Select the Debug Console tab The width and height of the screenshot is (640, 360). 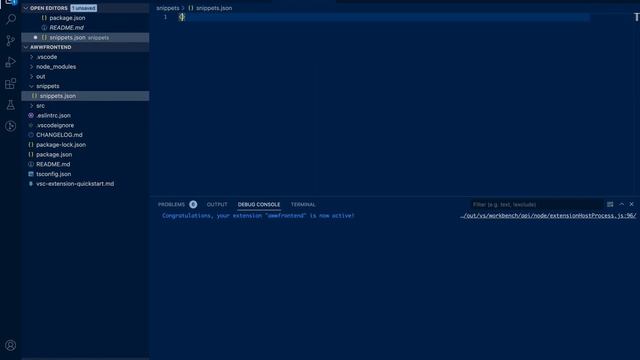coord(259,204)
